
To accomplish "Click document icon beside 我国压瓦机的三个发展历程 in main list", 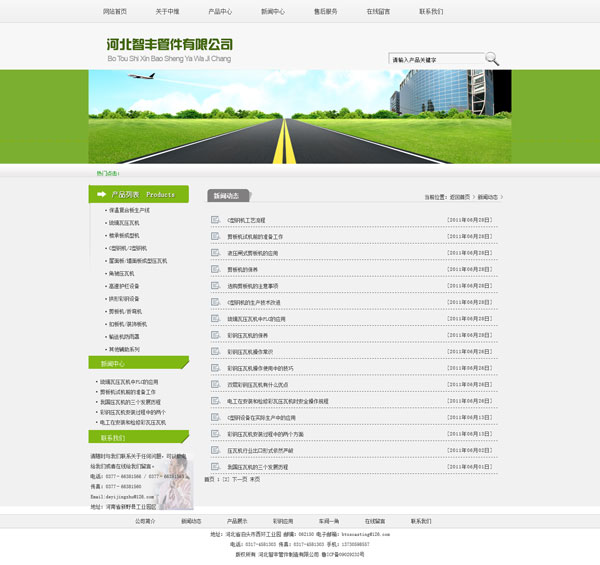I will (215, 466).
